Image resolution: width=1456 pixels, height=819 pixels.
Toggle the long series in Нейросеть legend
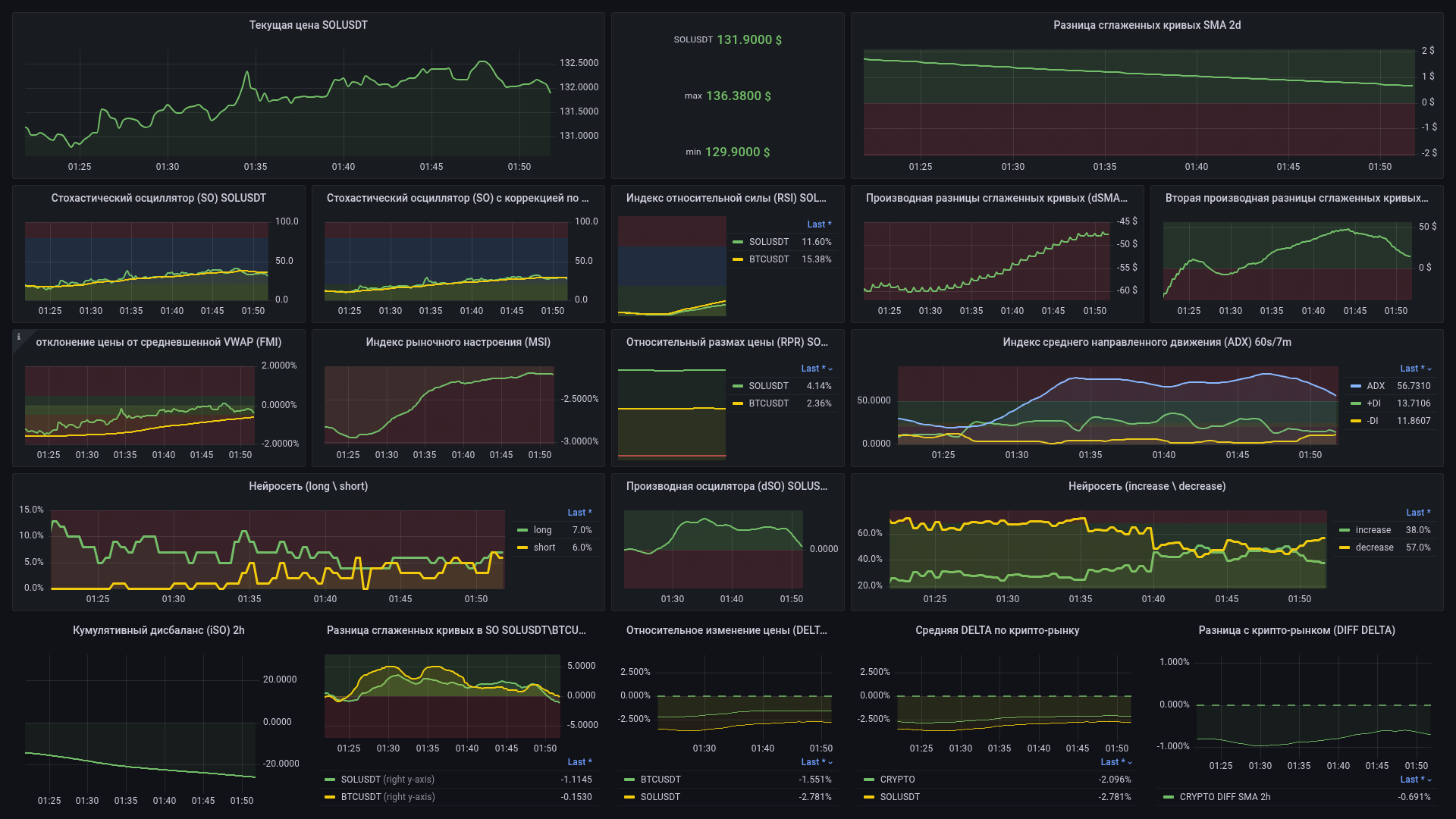coord(542,530)
